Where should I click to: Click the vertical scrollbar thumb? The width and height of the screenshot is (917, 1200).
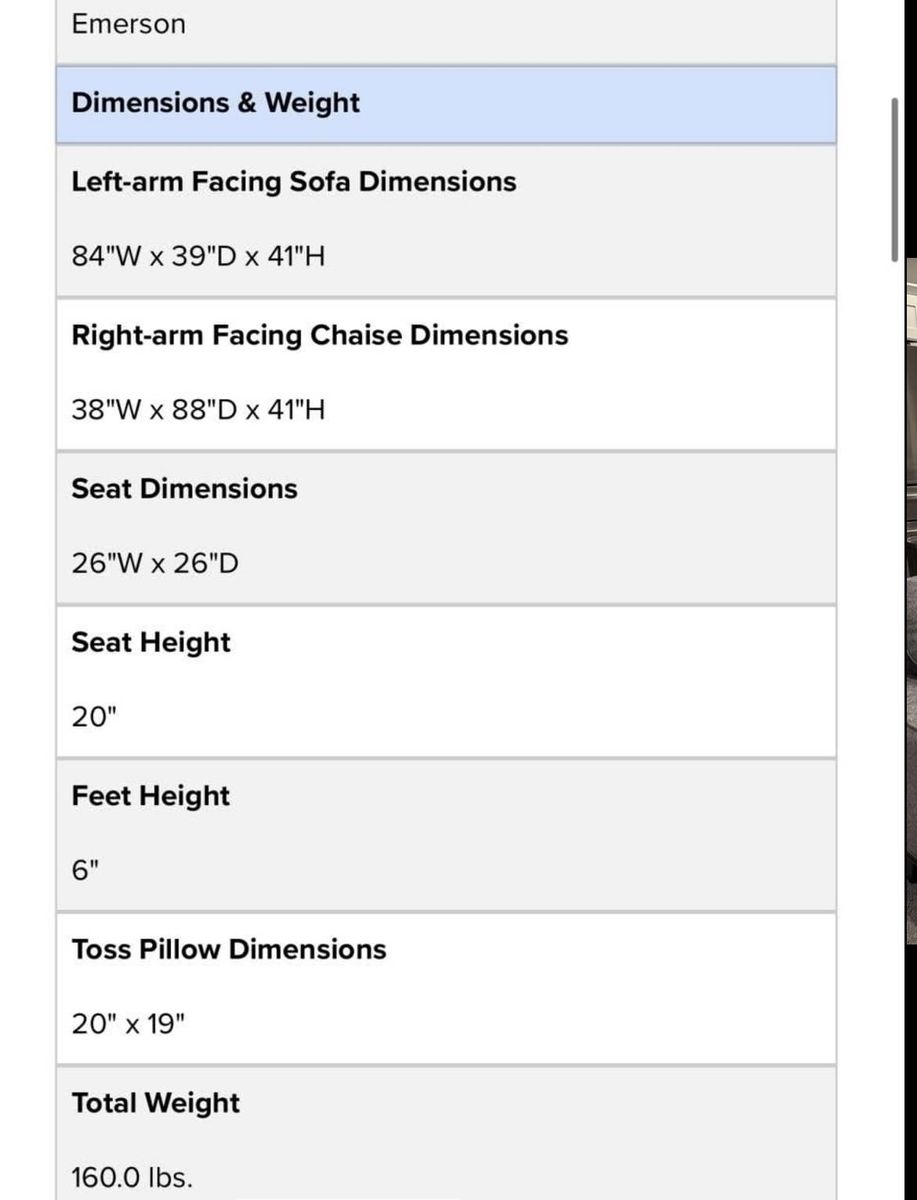click(894, 179)
